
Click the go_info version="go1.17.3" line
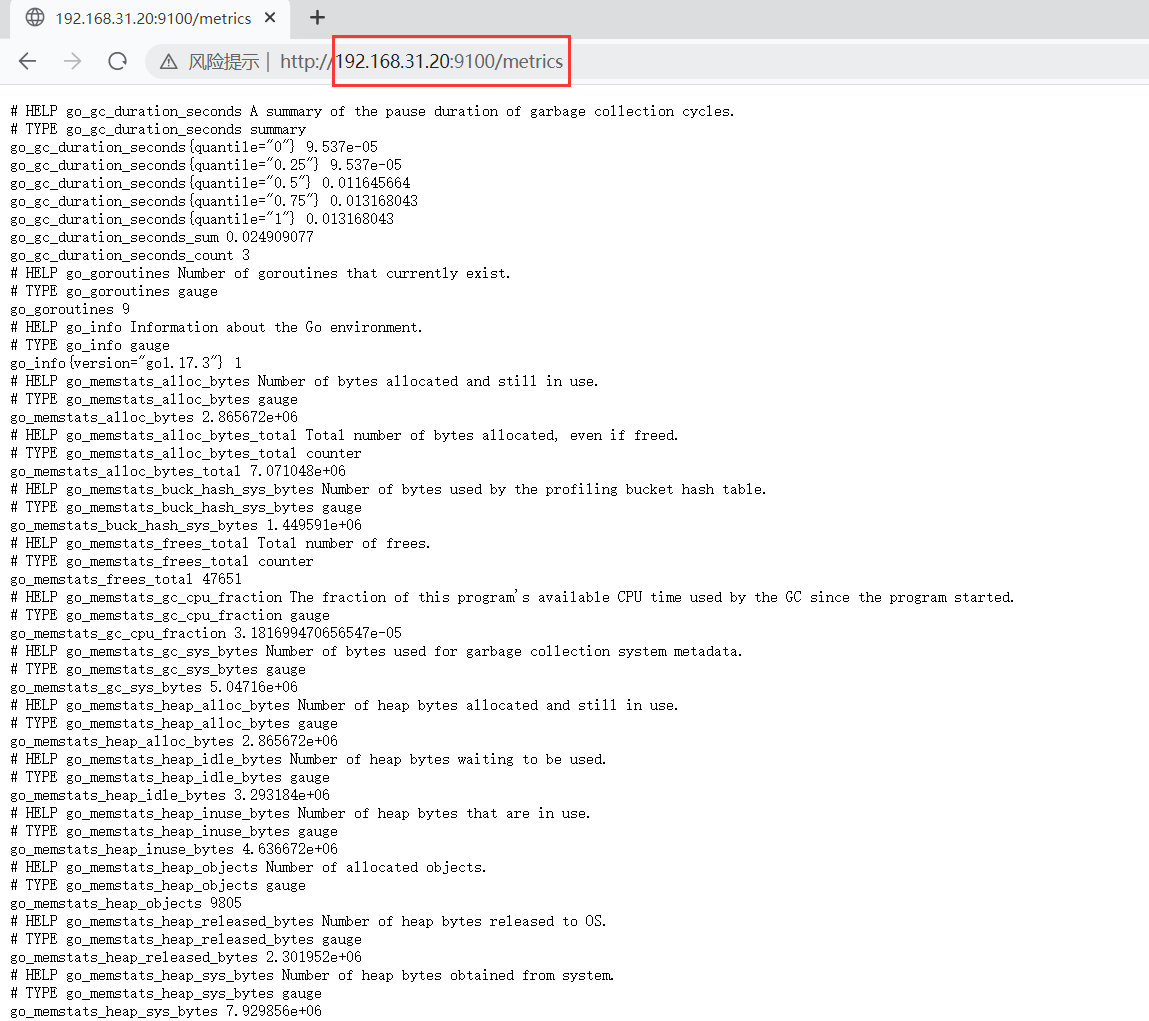[126, 363]
